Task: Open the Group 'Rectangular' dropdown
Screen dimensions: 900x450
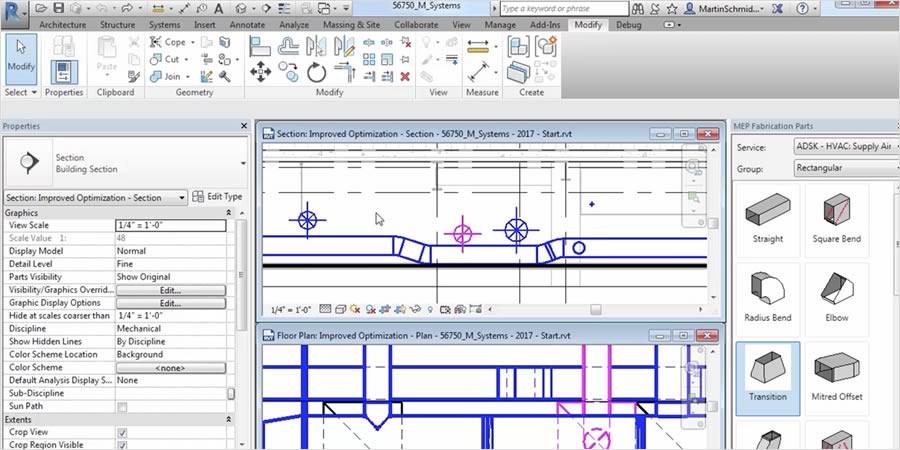Action: 847,168
